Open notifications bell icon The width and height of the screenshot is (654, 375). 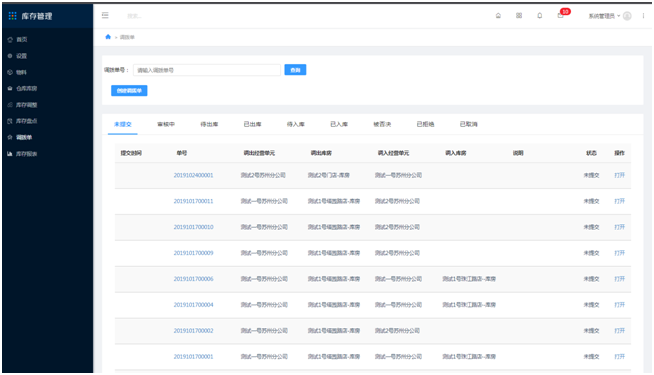coord(540,16)
